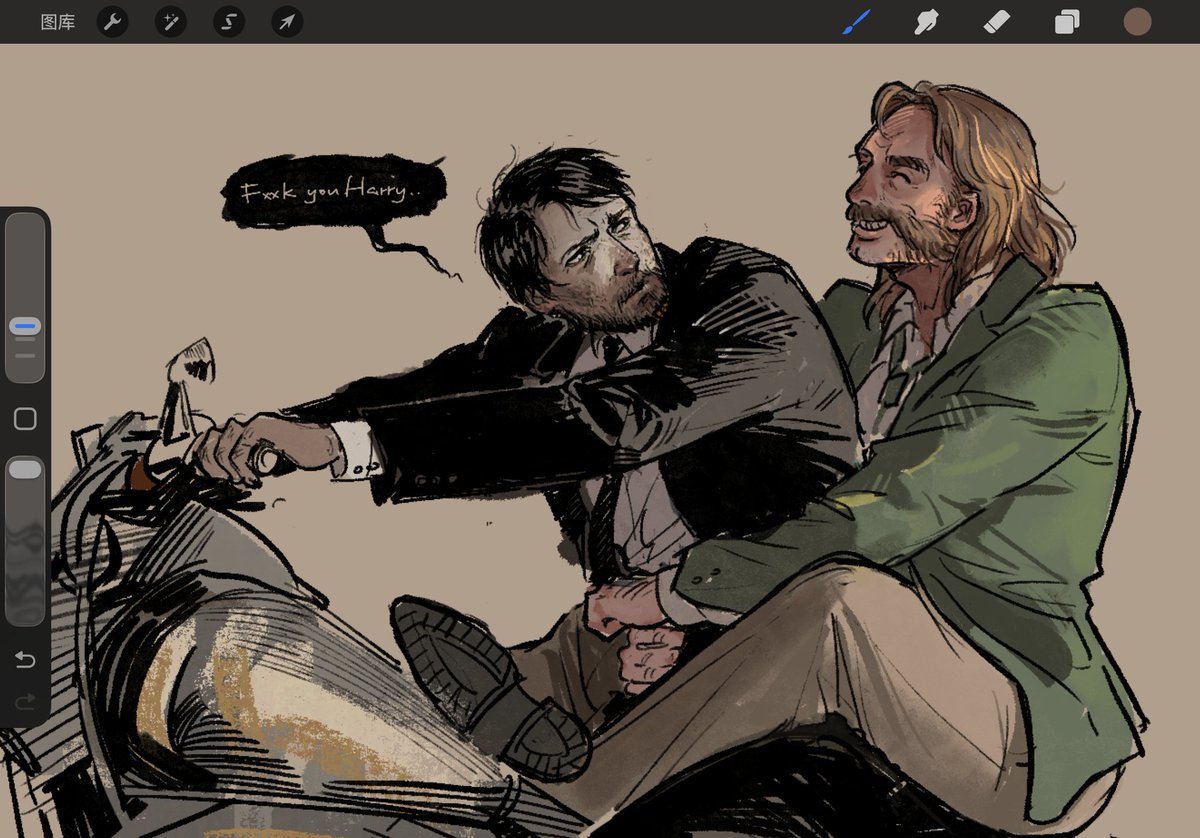Open the Layers panel
1200x838 pixels.
tap(1067, 22)
